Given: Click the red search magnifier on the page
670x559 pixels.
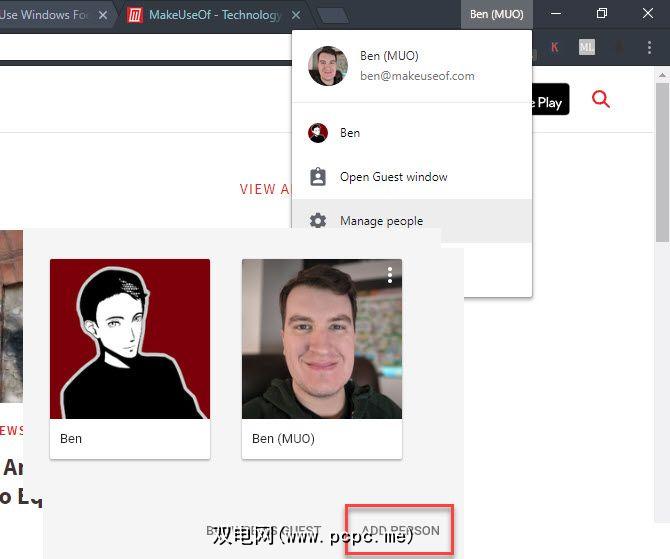Looking at the screenshot, I should click(x=600, y=99).
